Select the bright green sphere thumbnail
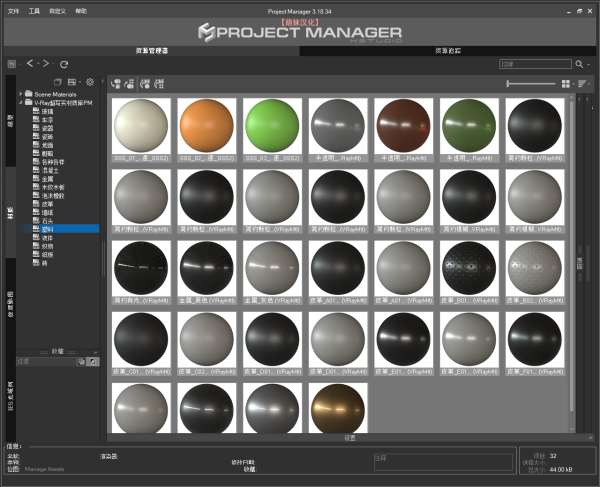600x487 pixels. coord(272,126)
